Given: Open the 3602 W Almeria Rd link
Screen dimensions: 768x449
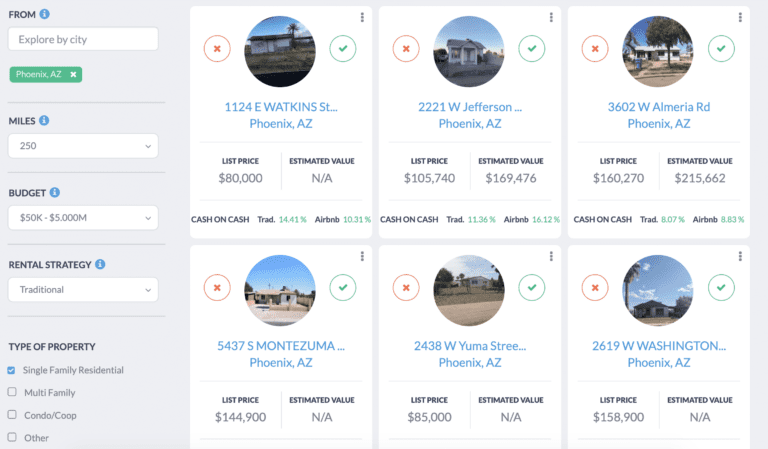Looking at the screenshot, I should coord(658,107).
